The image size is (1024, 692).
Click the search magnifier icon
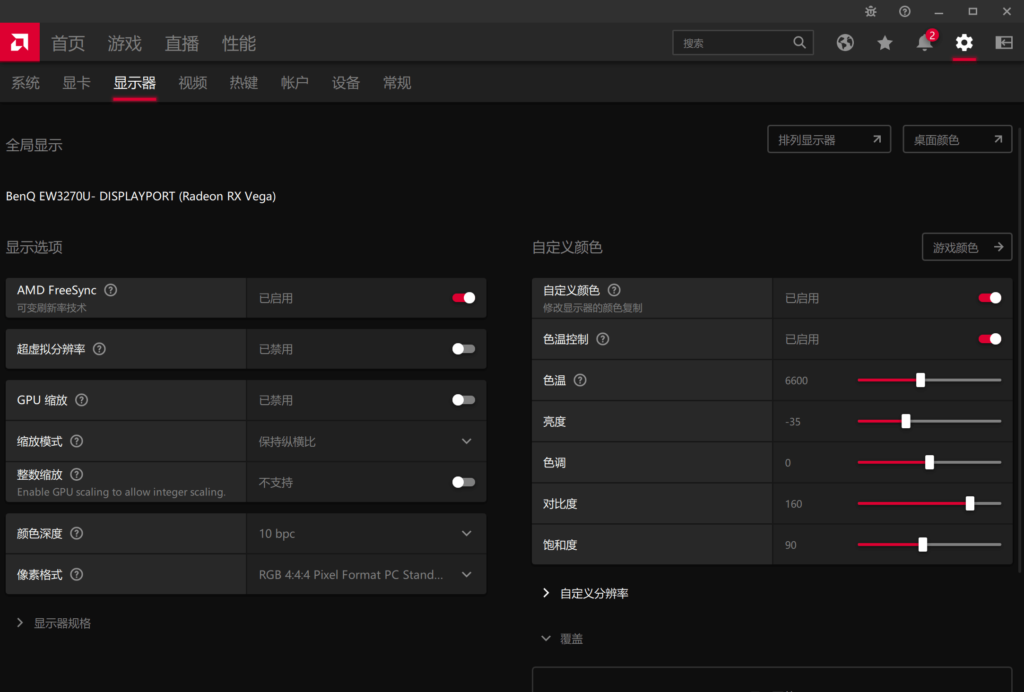pos(799,42)
